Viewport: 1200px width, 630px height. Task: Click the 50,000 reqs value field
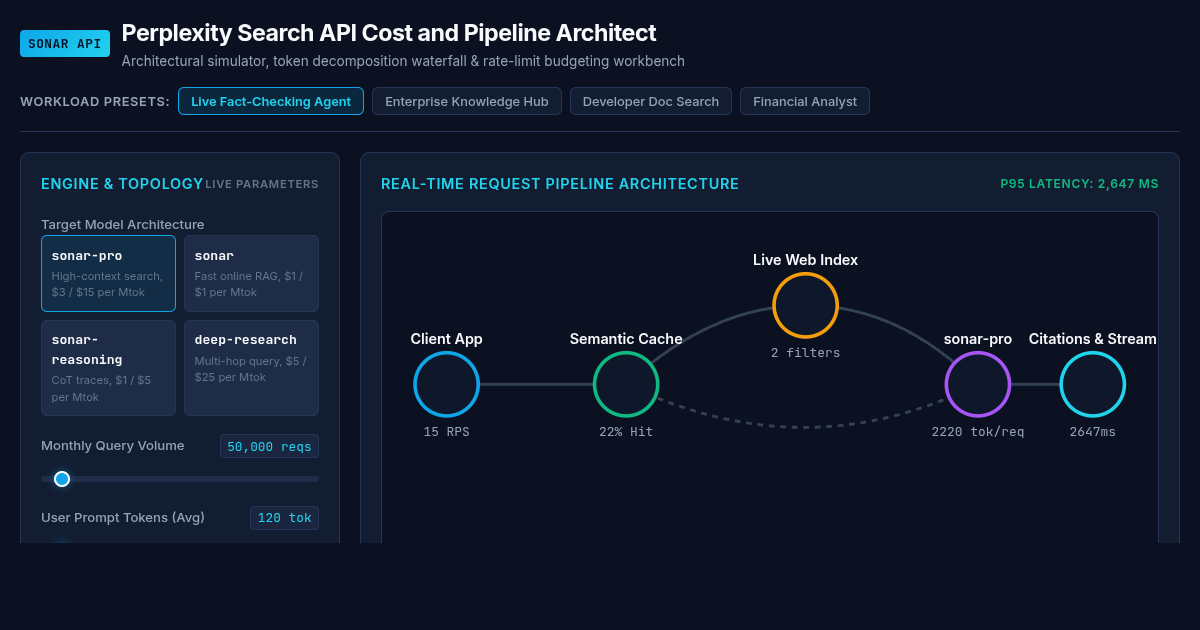coord(269,446)
